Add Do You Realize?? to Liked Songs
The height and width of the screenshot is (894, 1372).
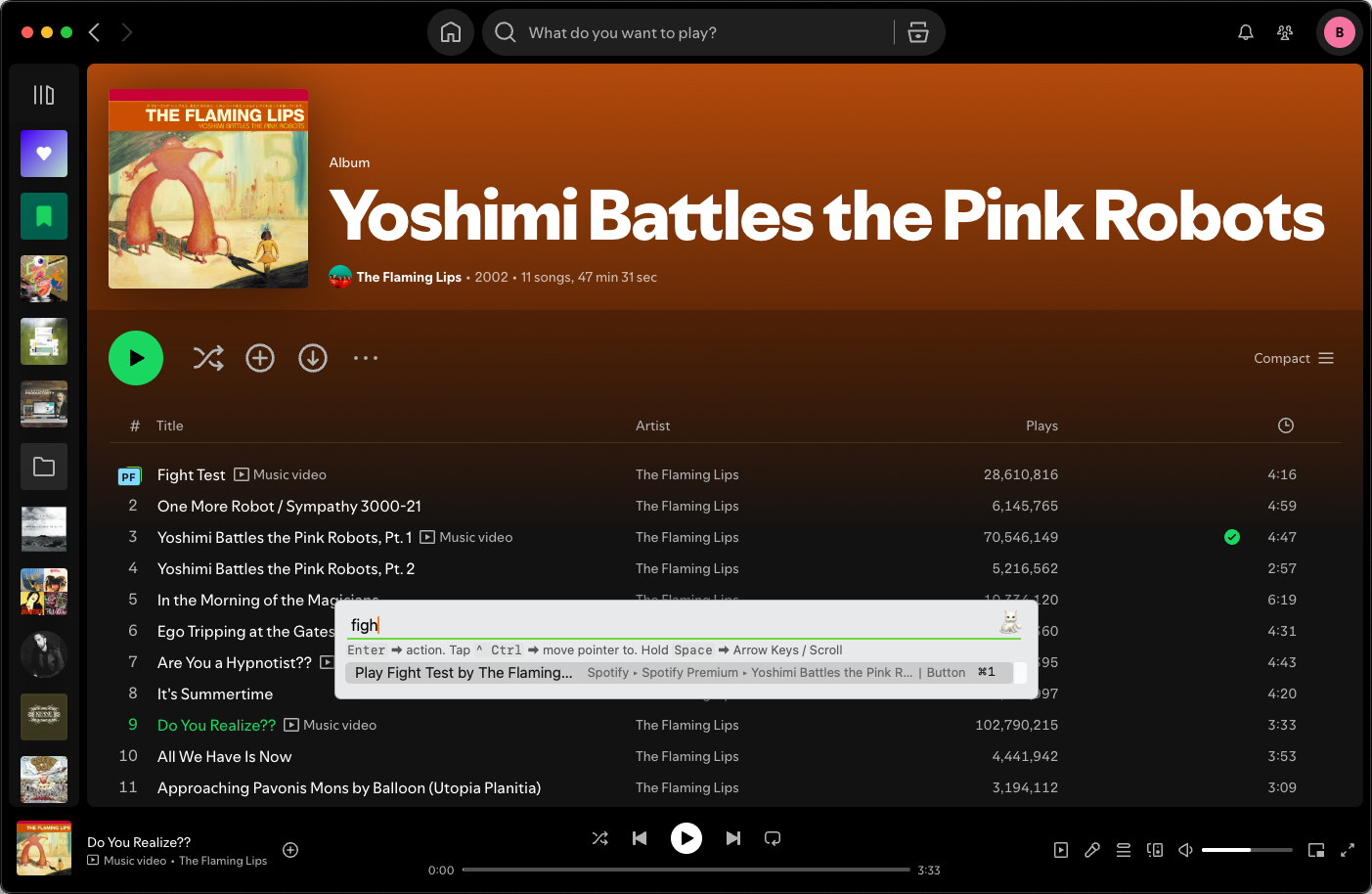290,850
